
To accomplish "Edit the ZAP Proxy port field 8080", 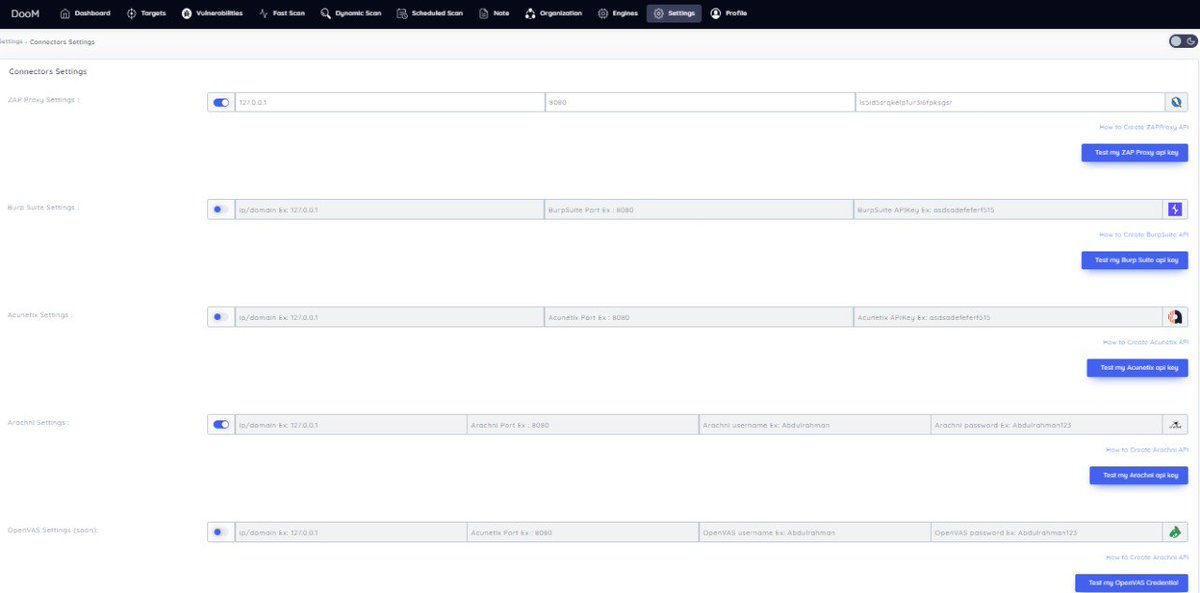I will [700, 102].
